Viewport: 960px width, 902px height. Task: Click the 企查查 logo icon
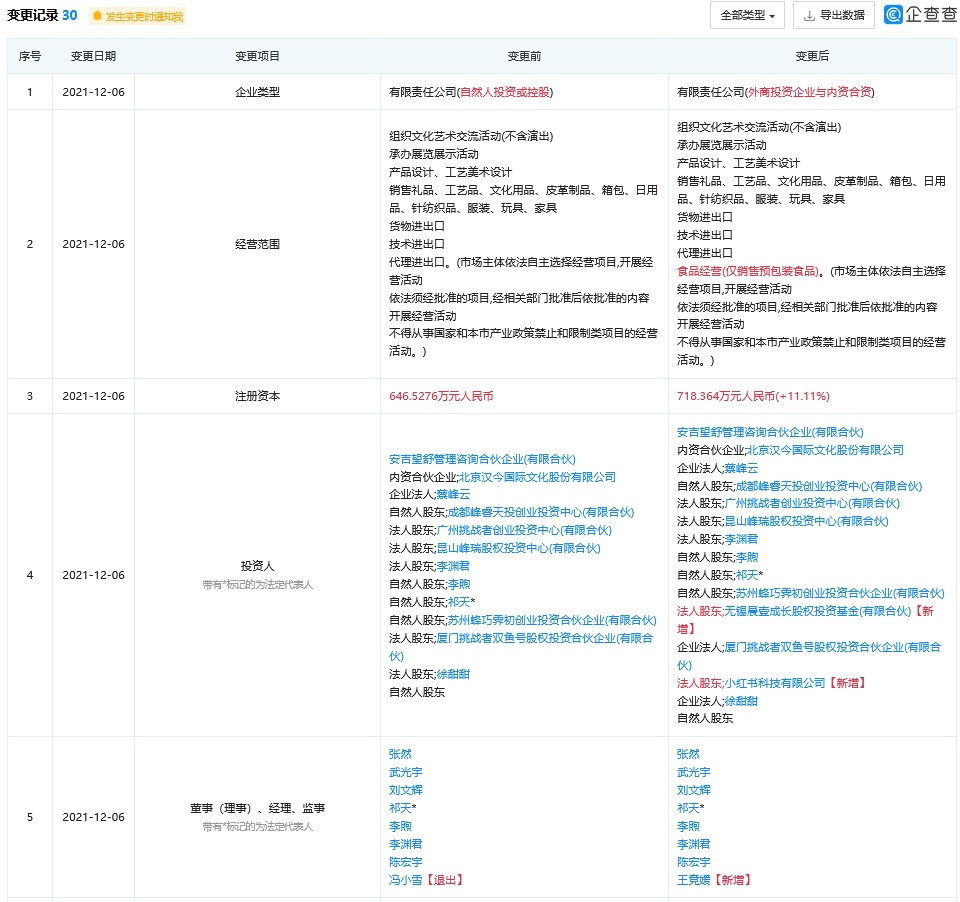tap(893, 15)
